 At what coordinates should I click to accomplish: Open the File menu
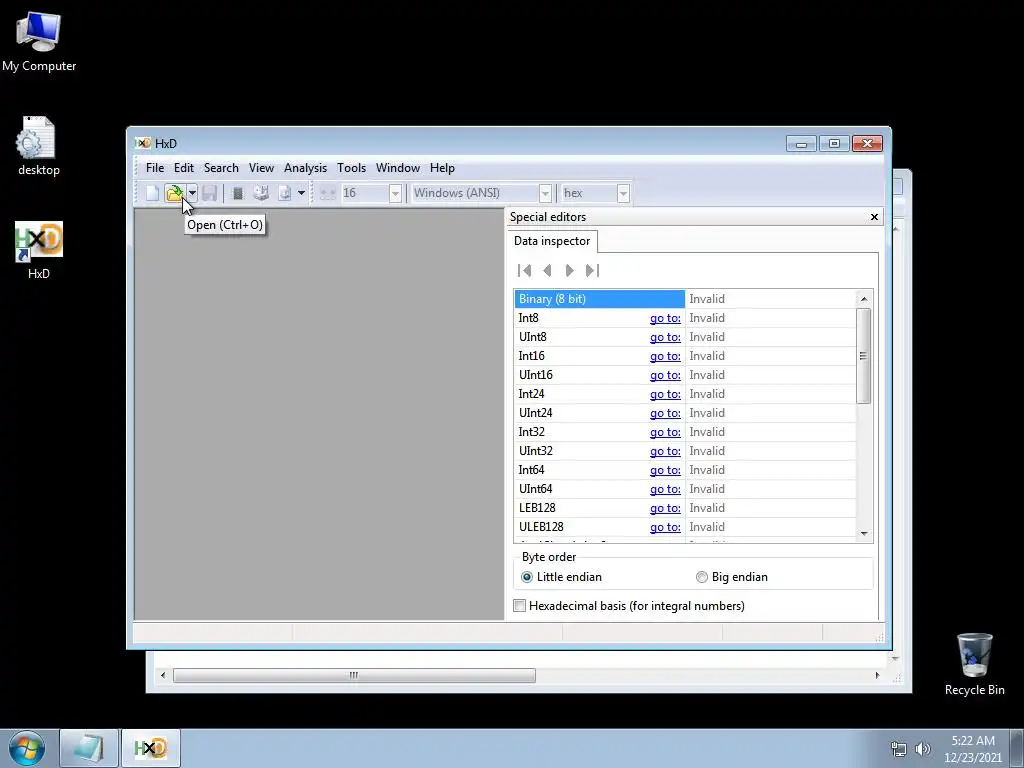[155, 168]
